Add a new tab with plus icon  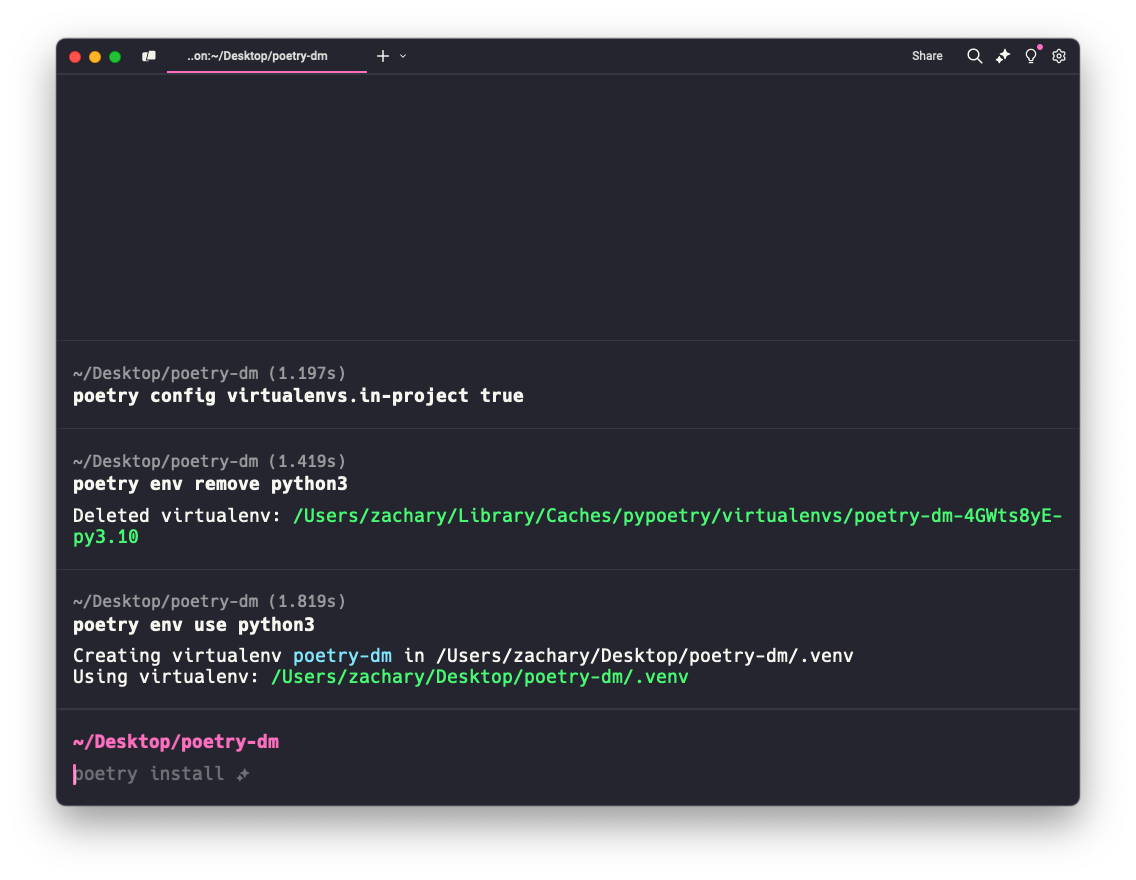(x=382, y=56)
